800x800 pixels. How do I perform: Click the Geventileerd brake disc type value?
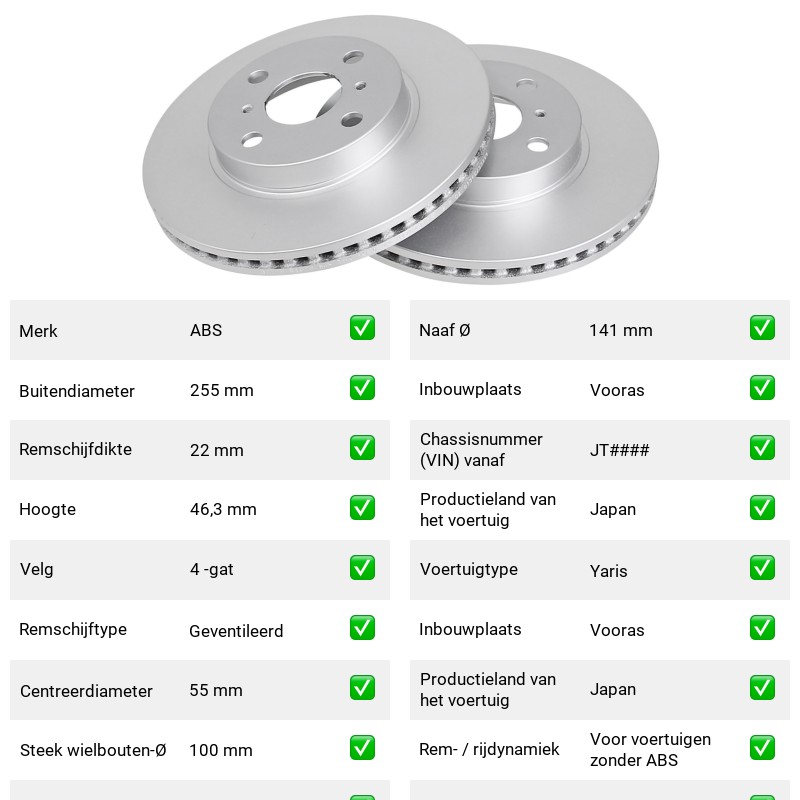(236, 631)
